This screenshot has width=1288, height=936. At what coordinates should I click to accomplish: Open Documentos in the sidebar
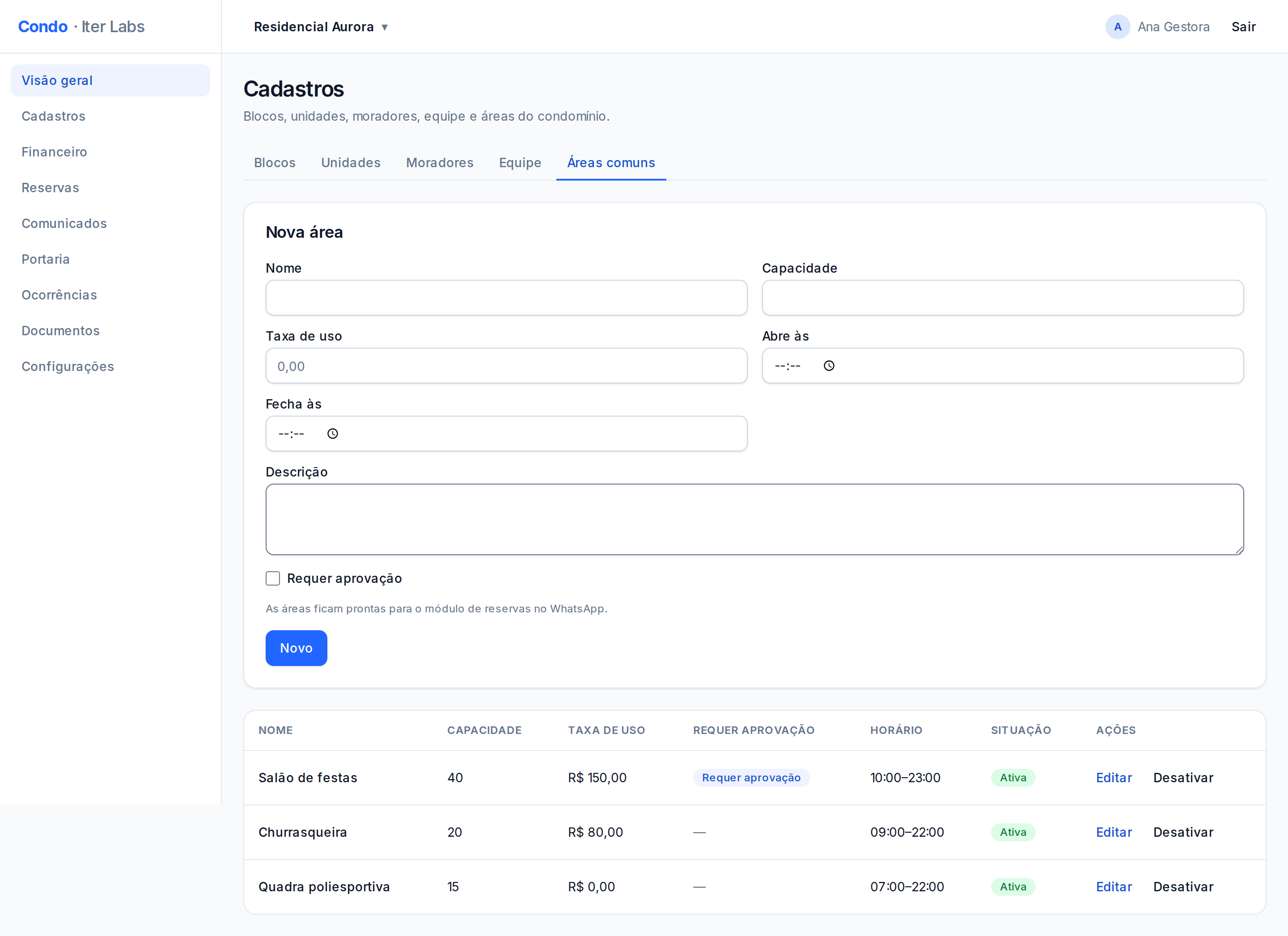coord(110,331)
